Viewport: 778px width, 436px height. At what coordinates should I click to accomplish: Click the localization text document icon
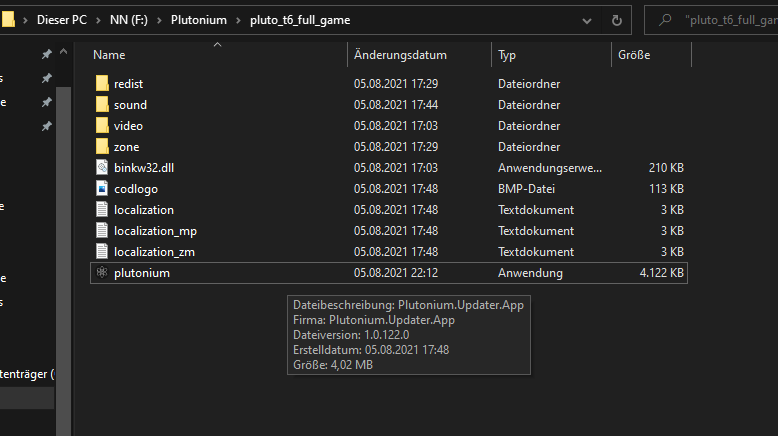pos(102,209)
